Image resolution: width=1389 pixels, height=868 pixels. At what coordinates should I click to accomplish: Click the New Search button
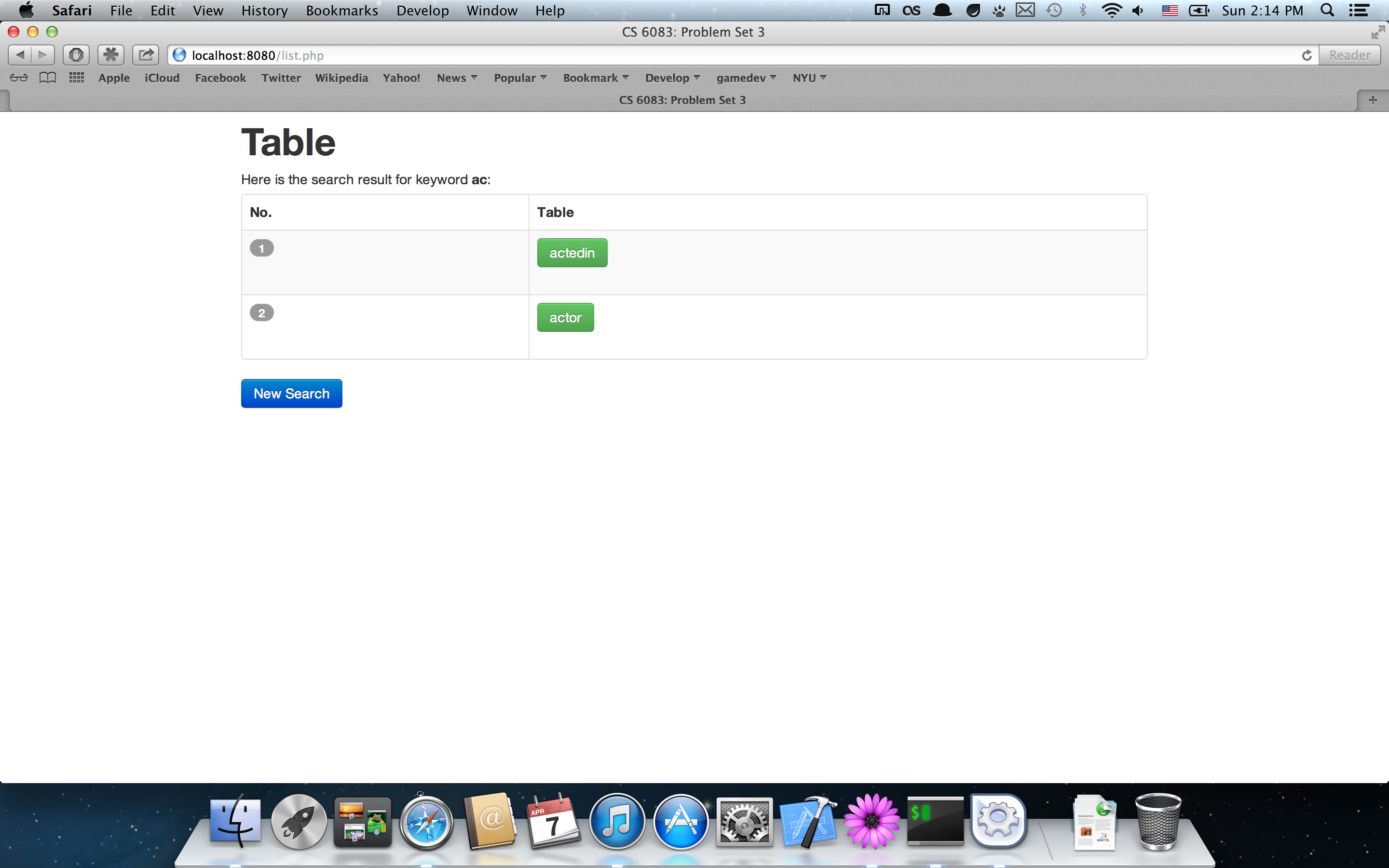coord(292,393)
